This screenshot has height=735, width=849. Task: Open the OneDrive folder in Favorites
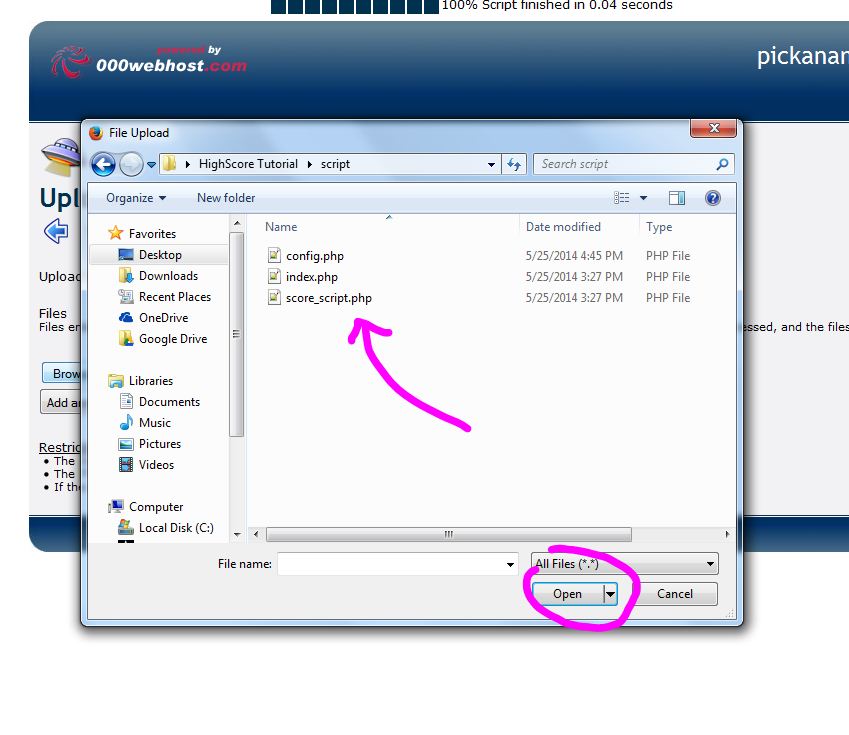point(163,318)
